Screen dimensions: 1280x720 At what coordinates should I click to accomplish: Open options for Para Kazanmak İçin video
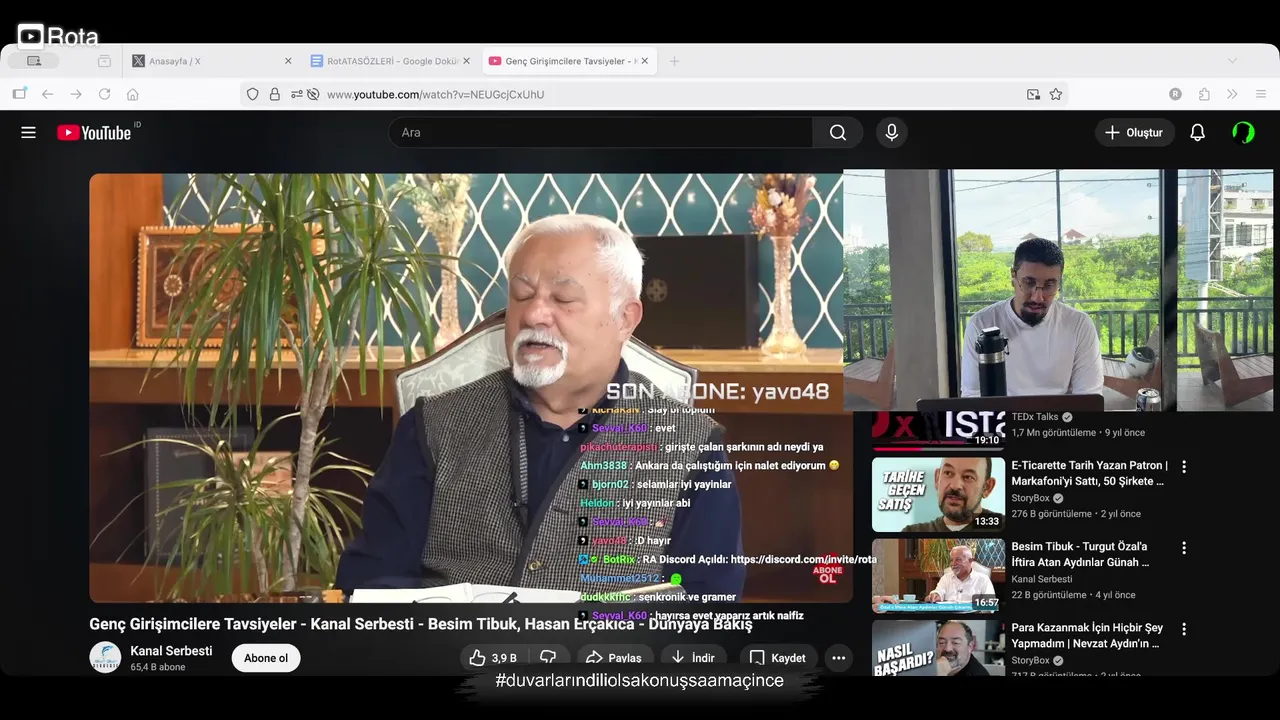1184,630
